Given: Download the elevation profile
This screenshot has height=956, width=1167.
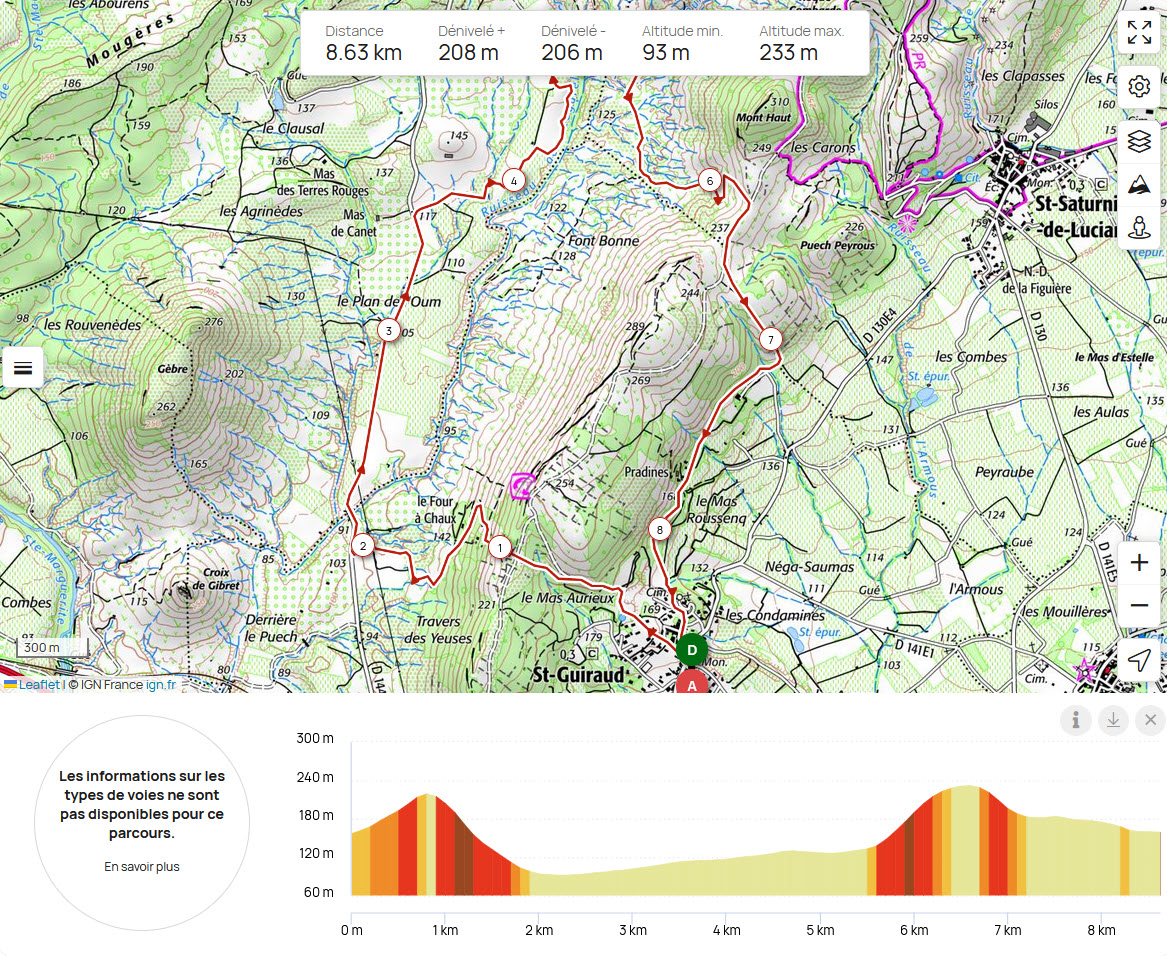Looking at the screenshot, I should [x=1113, y=720].
